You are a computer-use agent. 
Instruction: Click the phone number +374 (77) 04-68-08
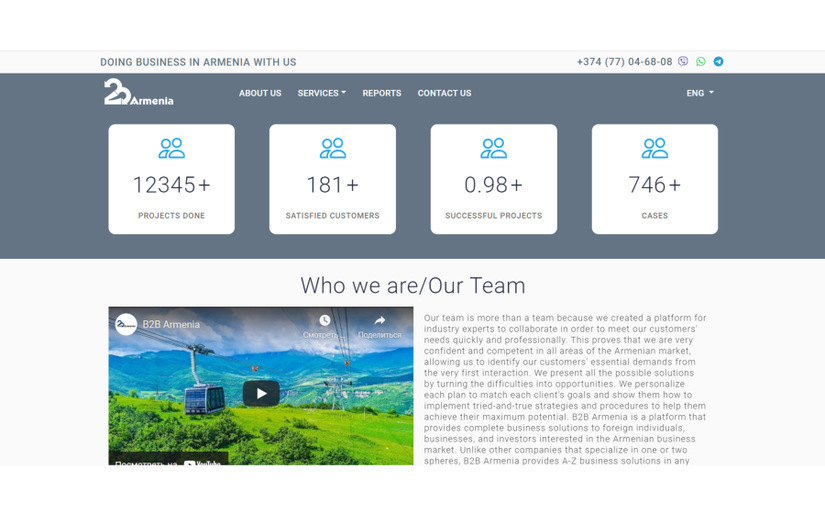click(x=625, y=62)
